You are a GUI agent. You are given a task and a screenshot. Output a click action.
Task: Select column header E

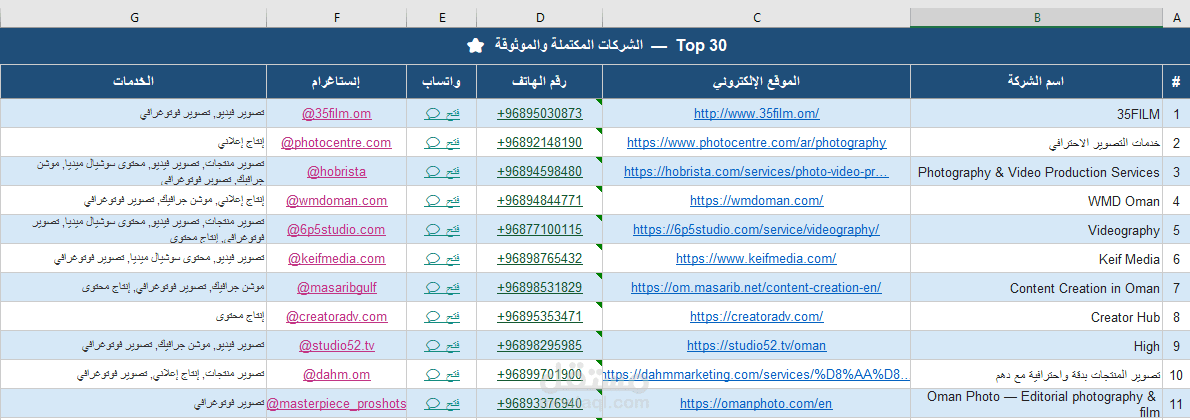pos(442,17)
